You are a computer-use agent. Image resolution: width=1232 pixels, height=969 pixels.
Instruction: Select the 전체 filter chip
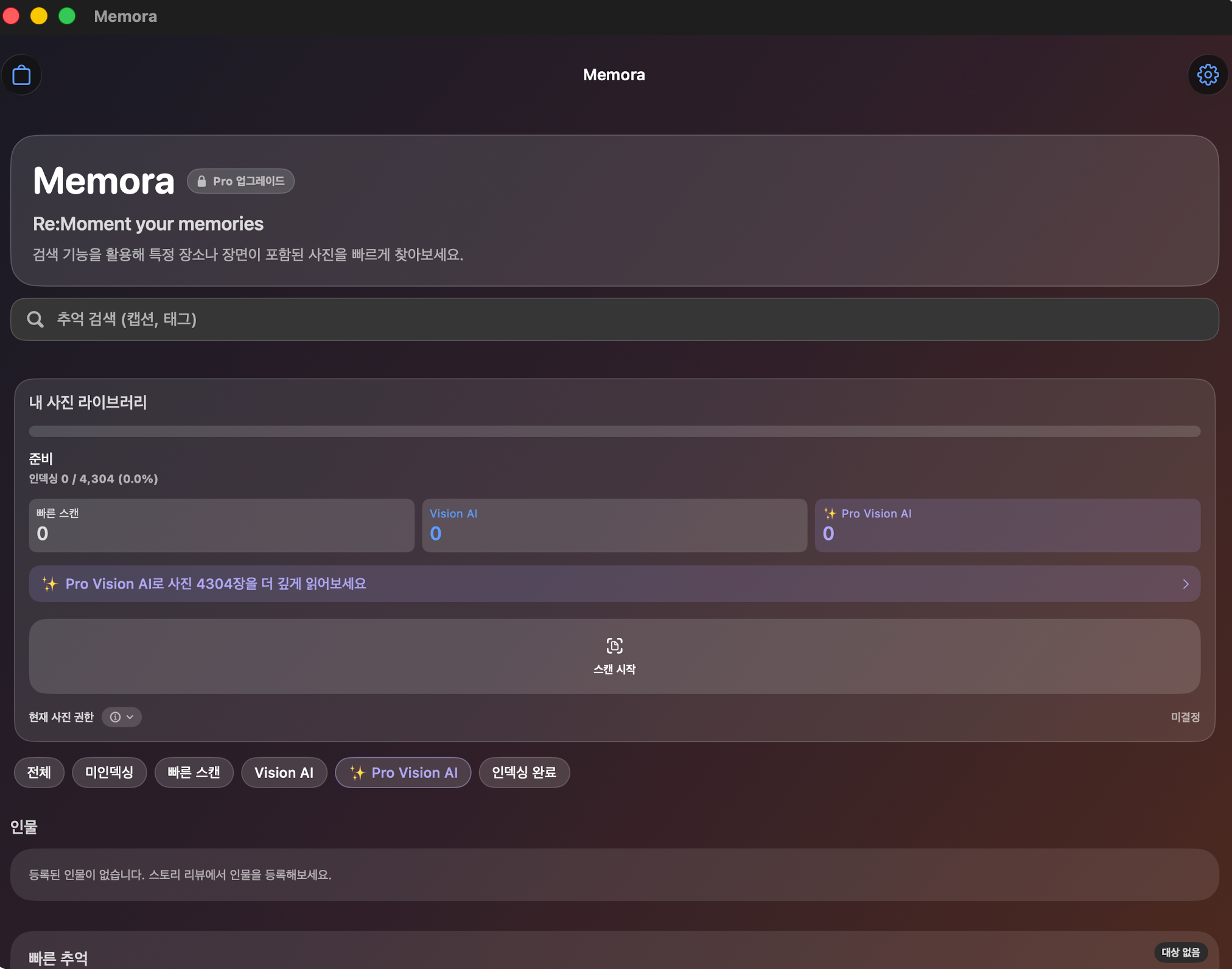39,772
